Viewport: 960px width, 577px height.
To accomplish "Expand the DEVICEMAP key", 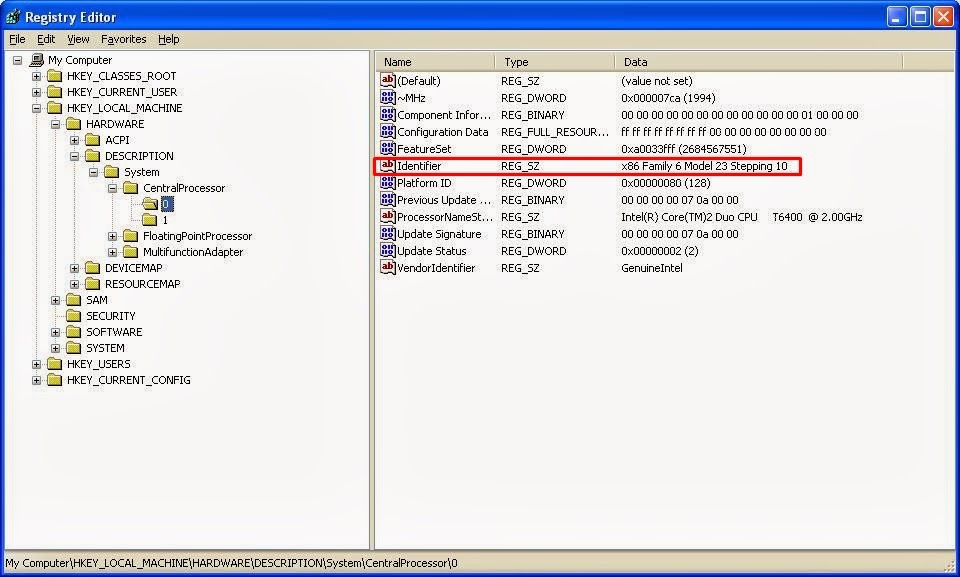I will (x=75, y=268).
